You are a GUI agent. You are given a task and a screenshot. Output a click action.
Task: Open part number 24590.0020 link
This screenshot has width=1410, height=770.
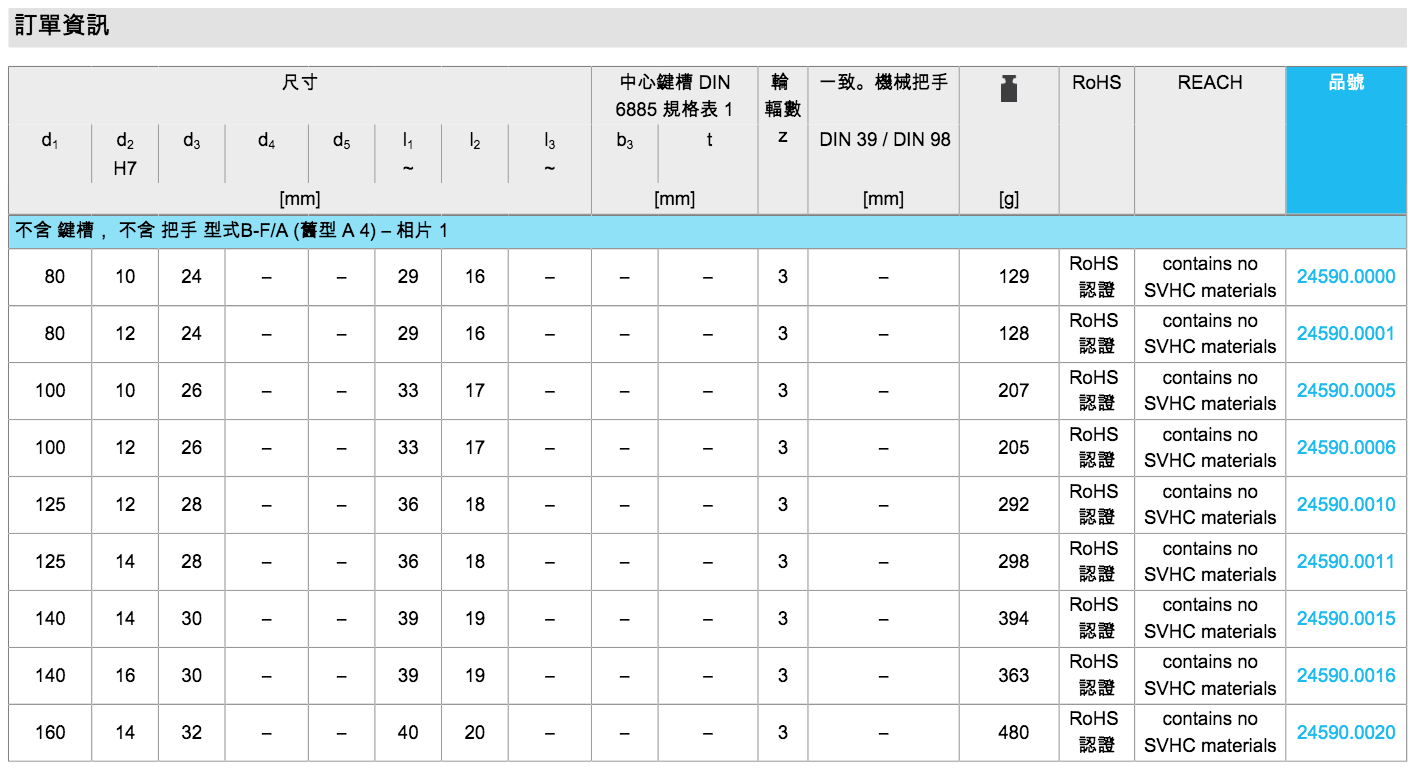click(x=1345, y=733)
